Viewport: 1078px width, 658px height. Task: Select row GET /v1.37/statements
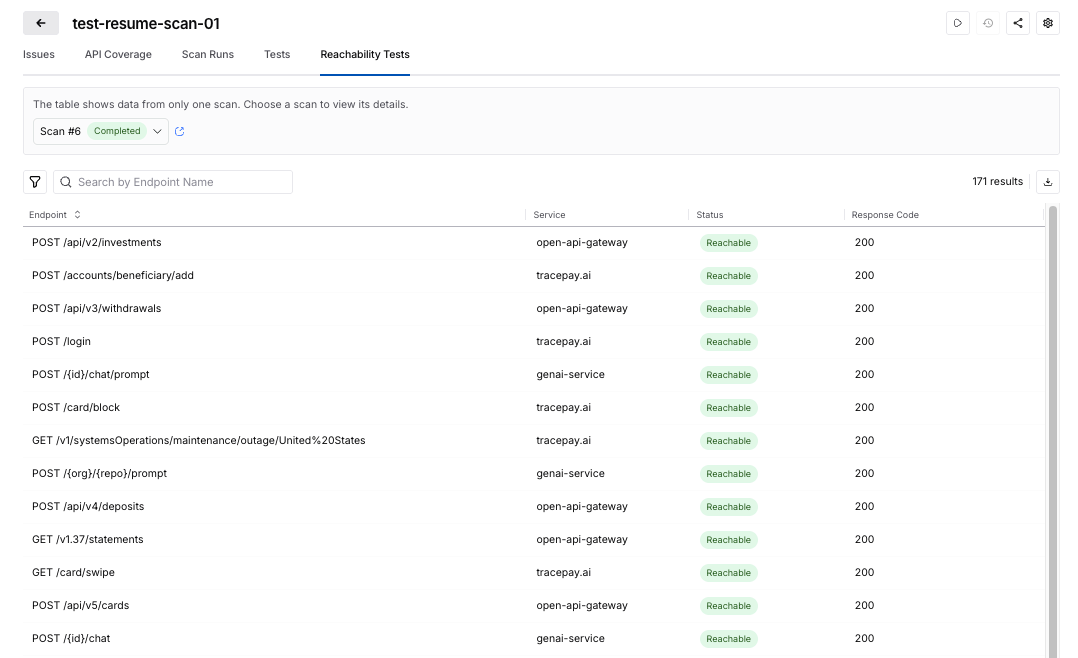pos(534,540)
